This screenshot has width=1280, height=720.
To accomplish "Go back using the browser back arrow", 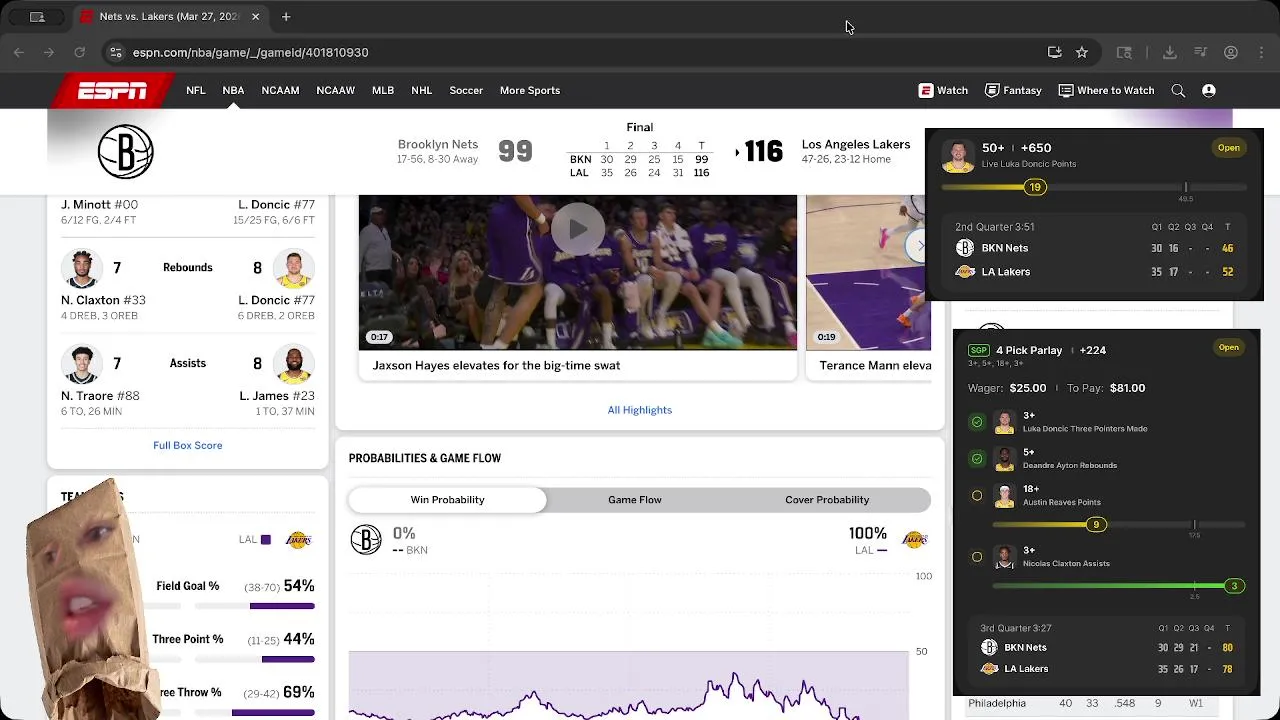I will point(19,52).
